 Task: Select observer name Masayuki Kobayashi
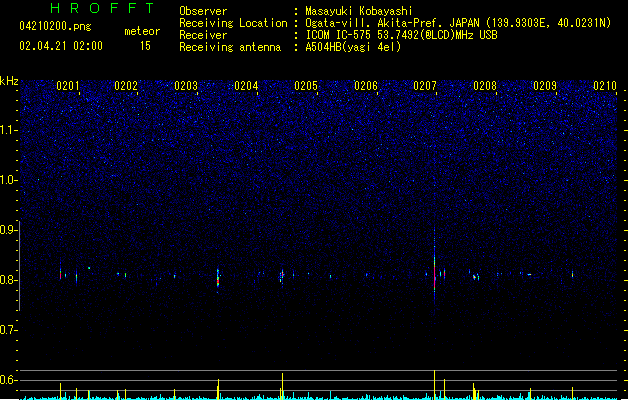tap(359, 11)
